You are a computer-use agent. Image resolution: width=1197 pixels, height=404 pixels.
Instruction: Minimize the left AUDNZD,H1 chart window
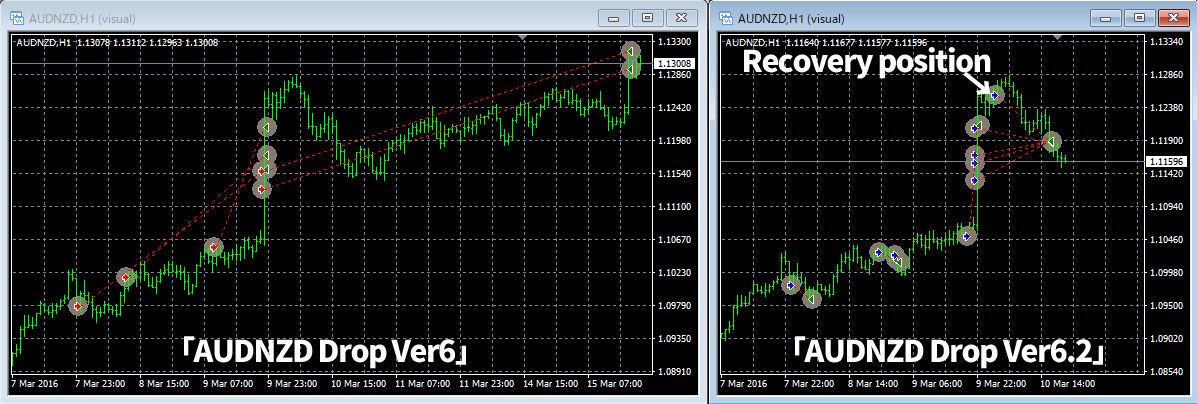click(616, 18)
